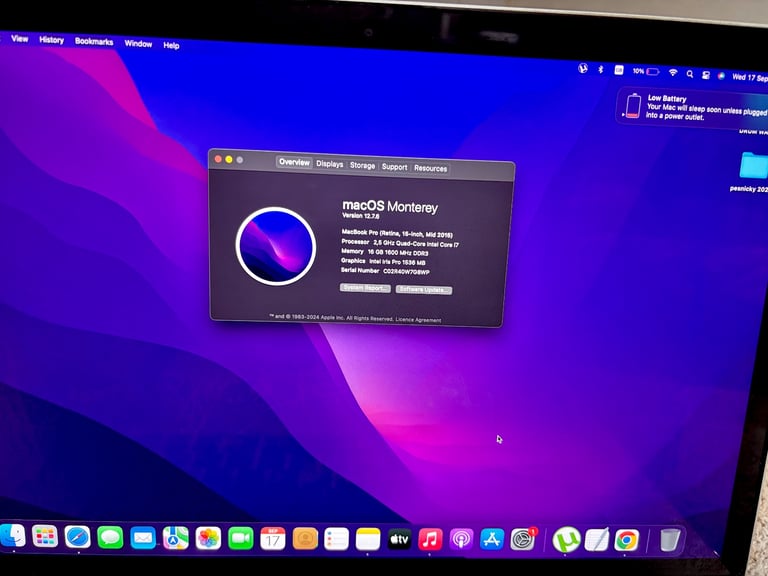Image resolution: width=768 pixels, height=576 pixels.
Task: Start FaceTime from the dock
Action: click(240, 539)
